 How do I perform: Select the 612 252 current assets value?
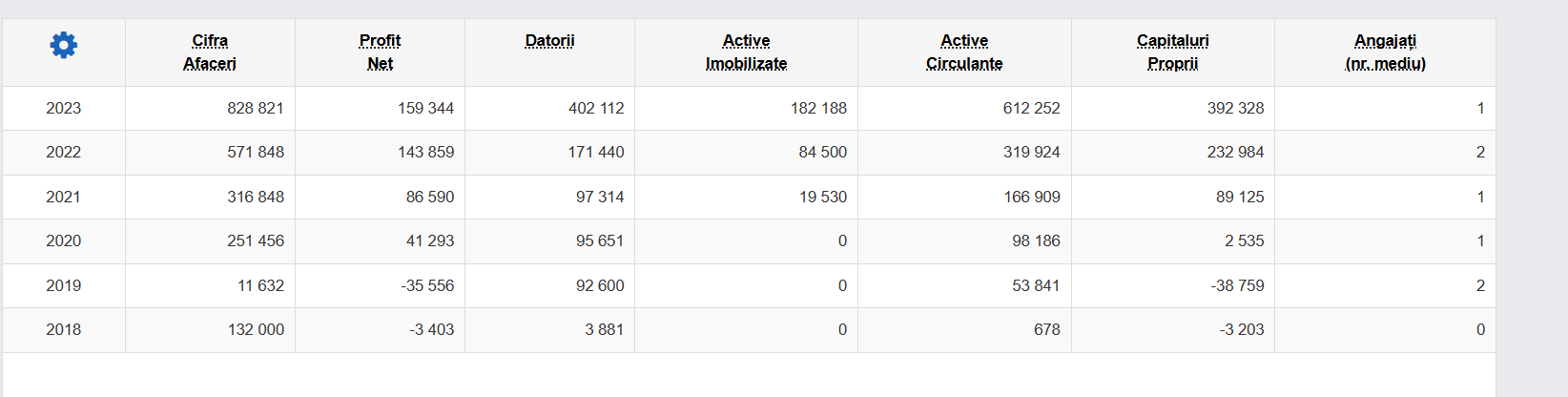[x=1031, y=108]
